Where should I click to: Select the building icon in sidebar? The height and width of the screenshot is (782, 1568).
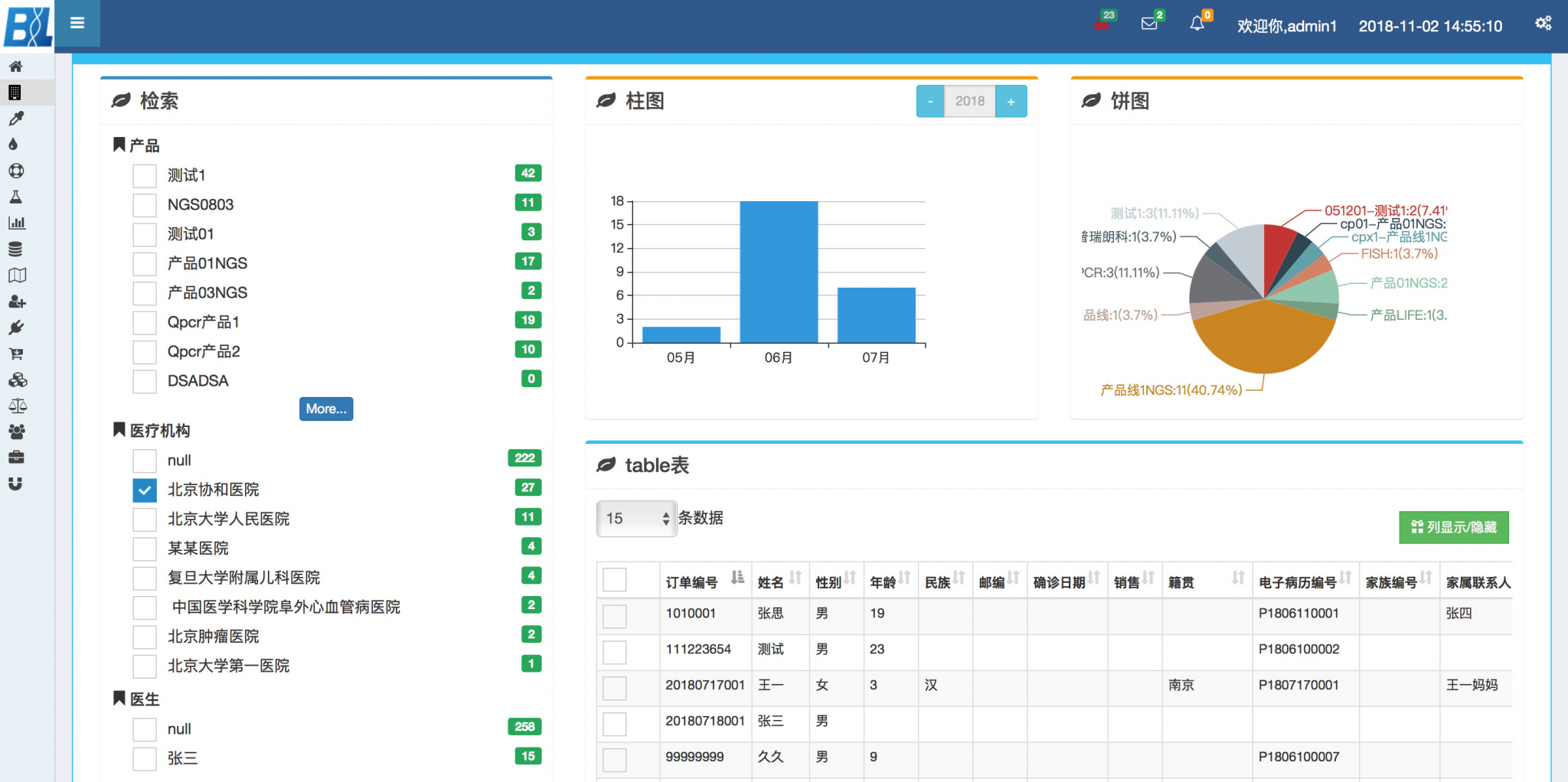click(x=15, y=93)
